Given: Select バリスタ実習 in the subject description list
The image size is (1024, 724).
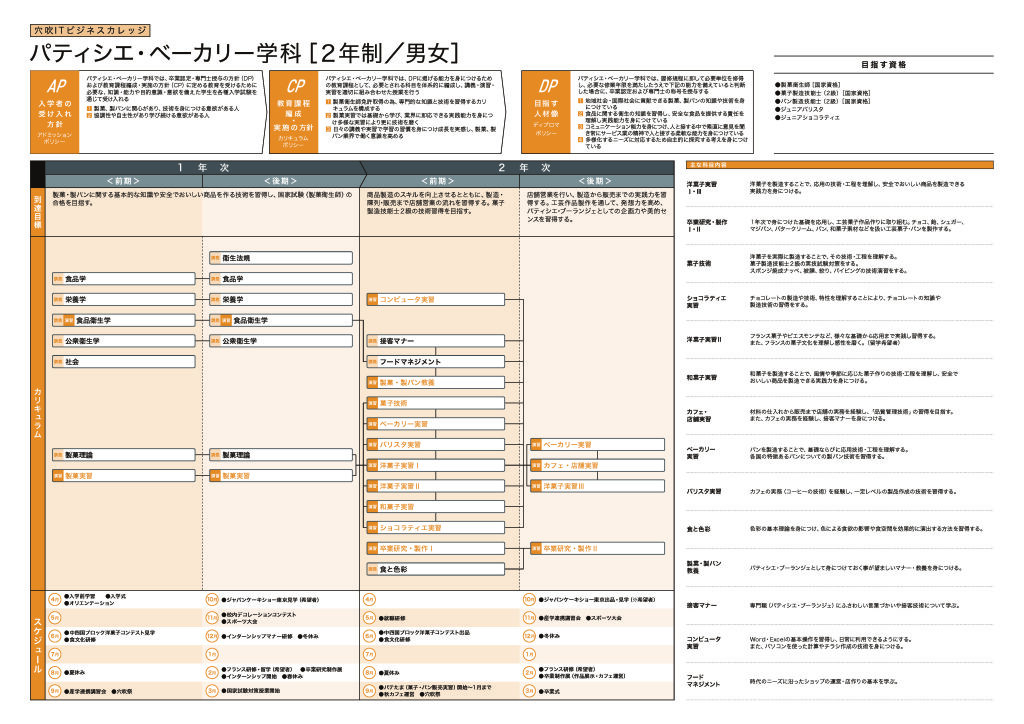Looking at the screenshot, I should [x=704, y=492].
